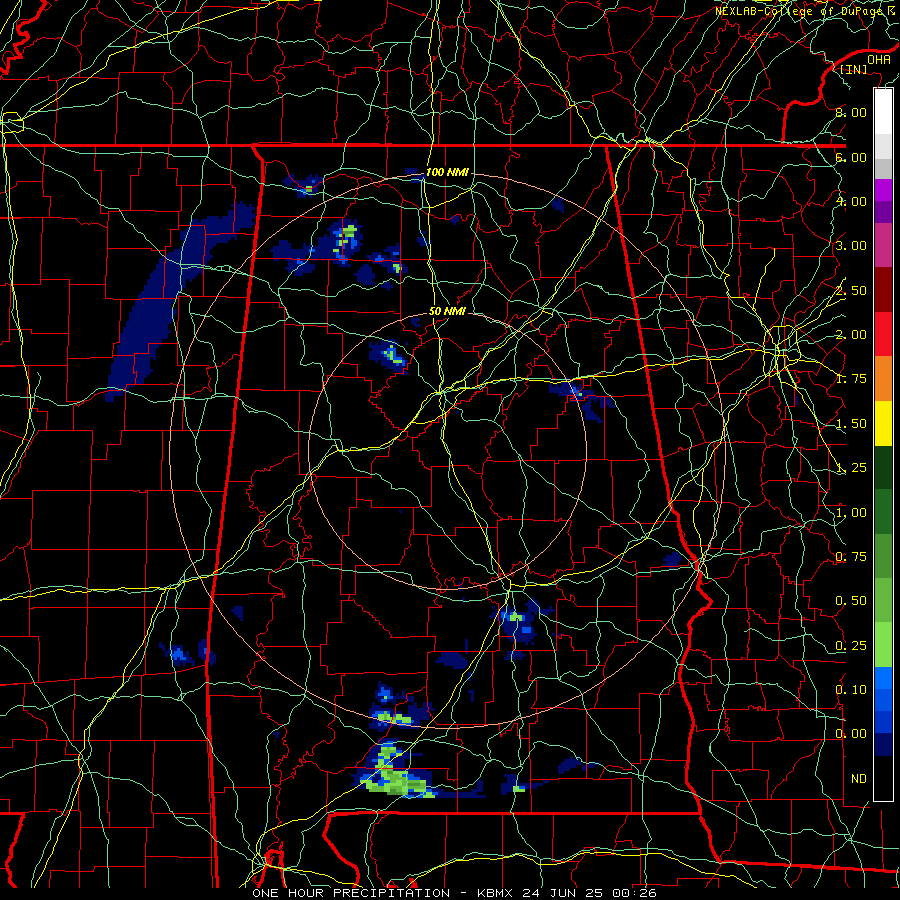Click the 1.75 legend value
Viewport: 900px width, 900px height.
pyautogui.click(x=851, y=379)
